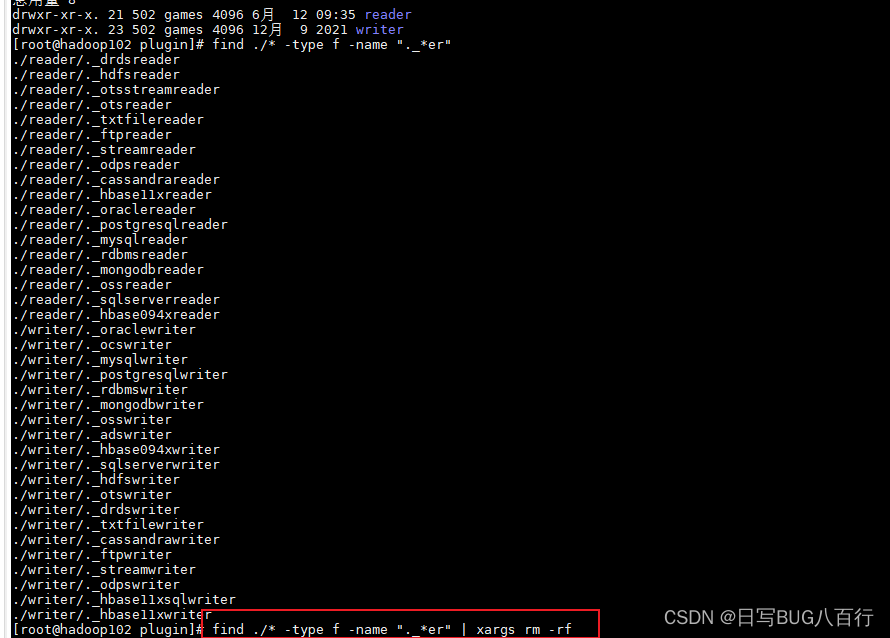This screenshot has height=638, width=890.
Task: Click the first find command with -type f
Action: 331,45
